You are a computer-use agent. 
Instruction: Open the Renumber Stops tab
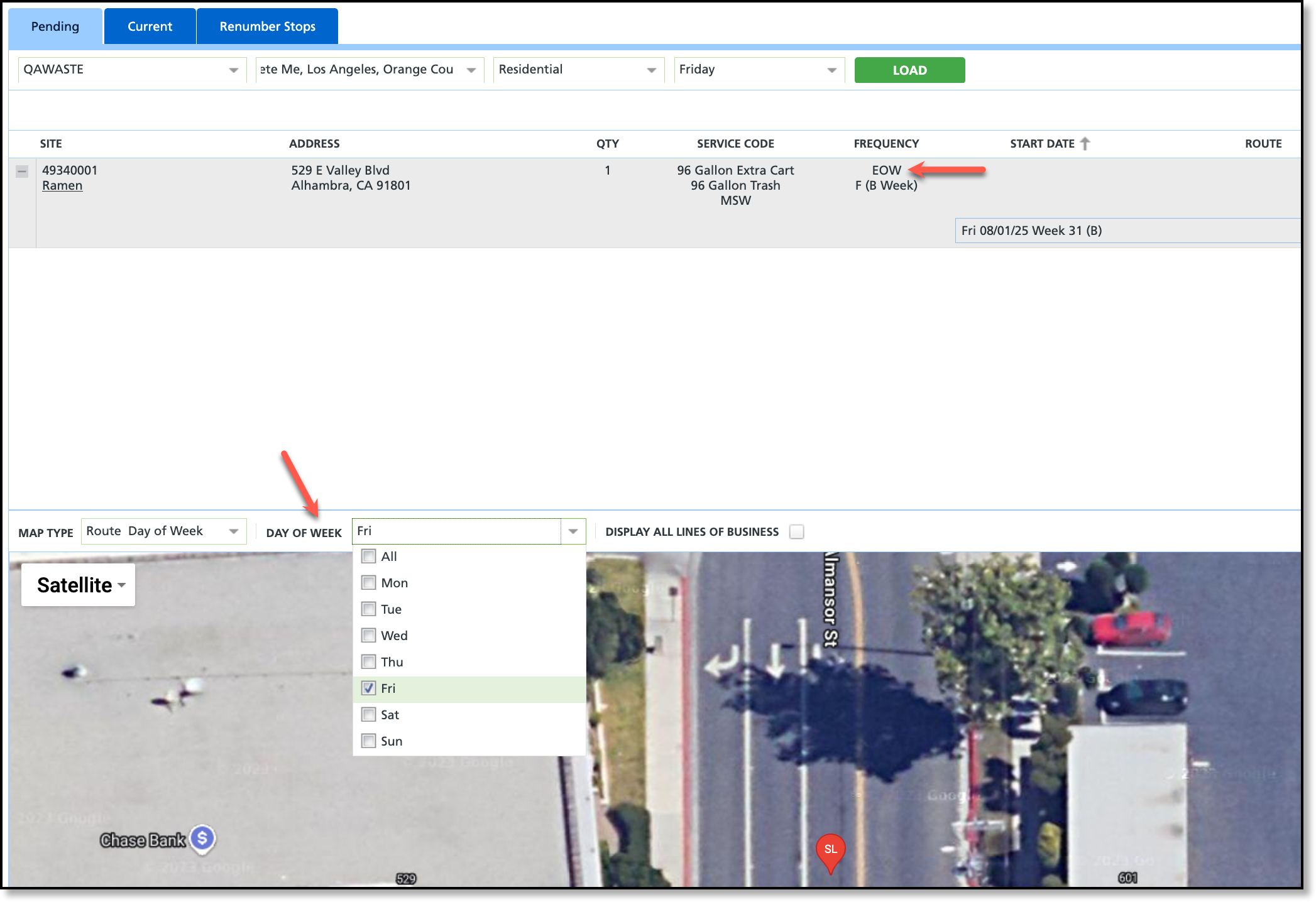coord(267,26)
